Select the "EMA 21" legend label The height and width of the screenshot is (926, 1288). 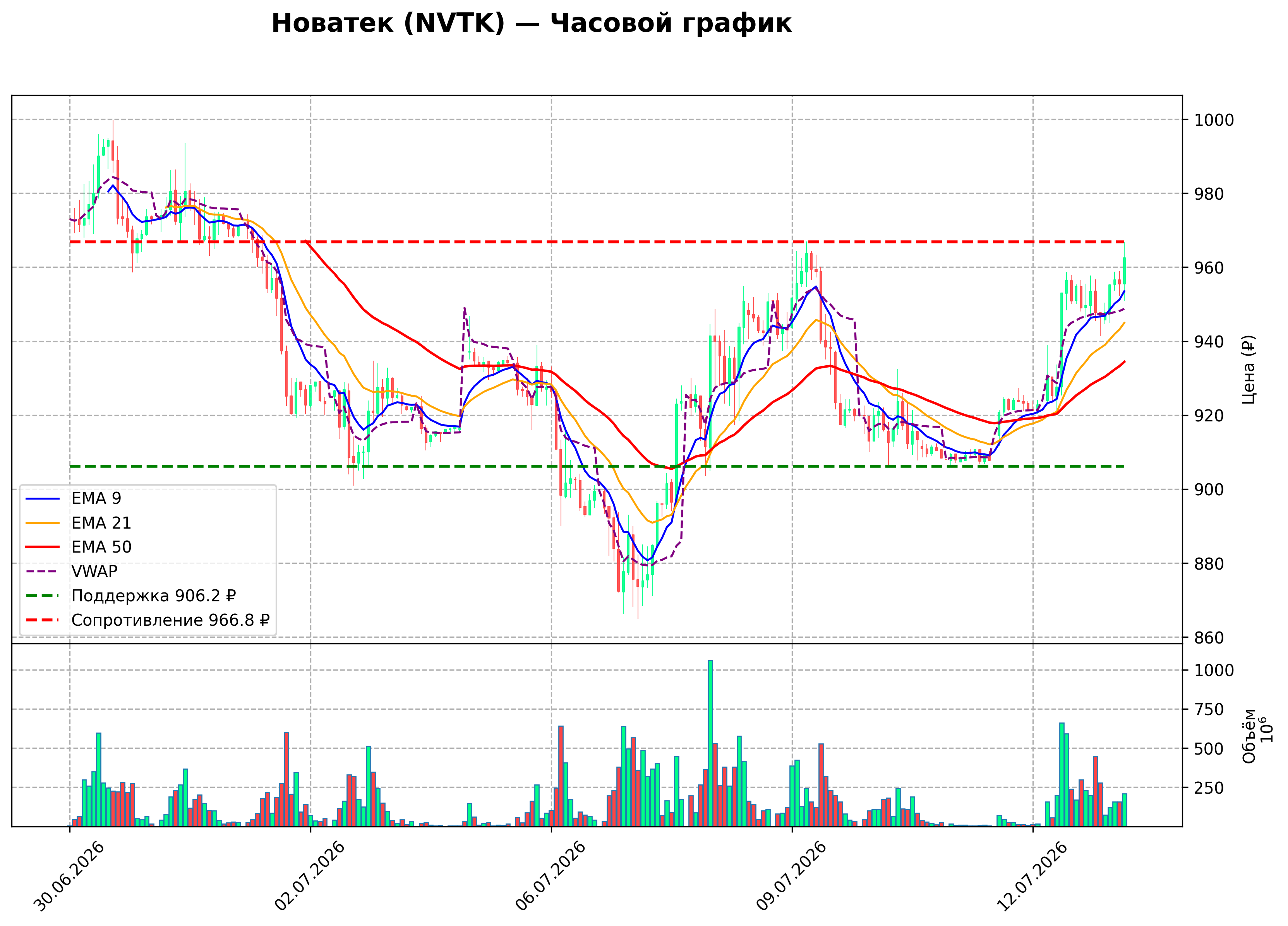click(x=101, y=522)
